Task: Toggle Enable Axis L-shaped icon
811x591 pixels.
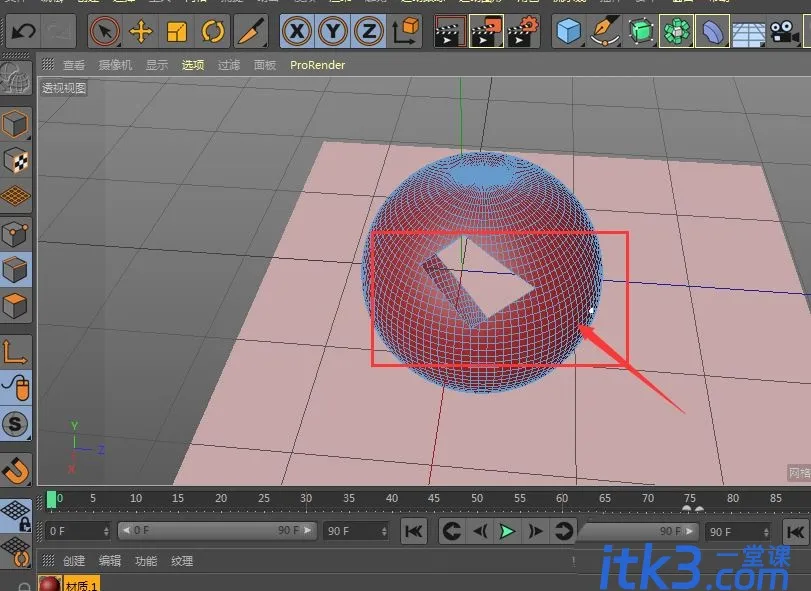Action: tap(16, 352)
